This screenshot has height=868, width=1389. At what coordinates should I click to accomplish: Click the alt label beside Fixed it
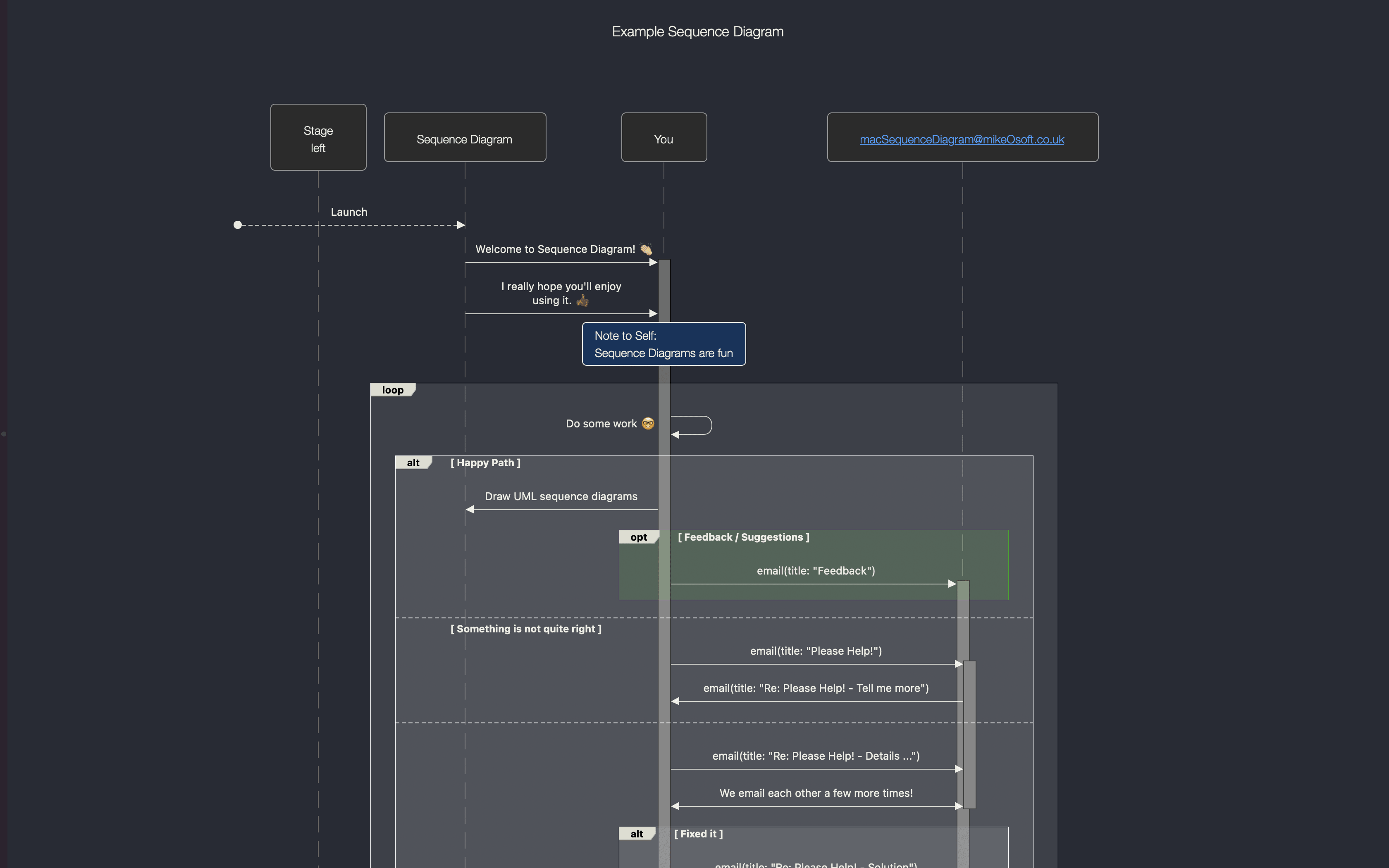click(637, 834)
